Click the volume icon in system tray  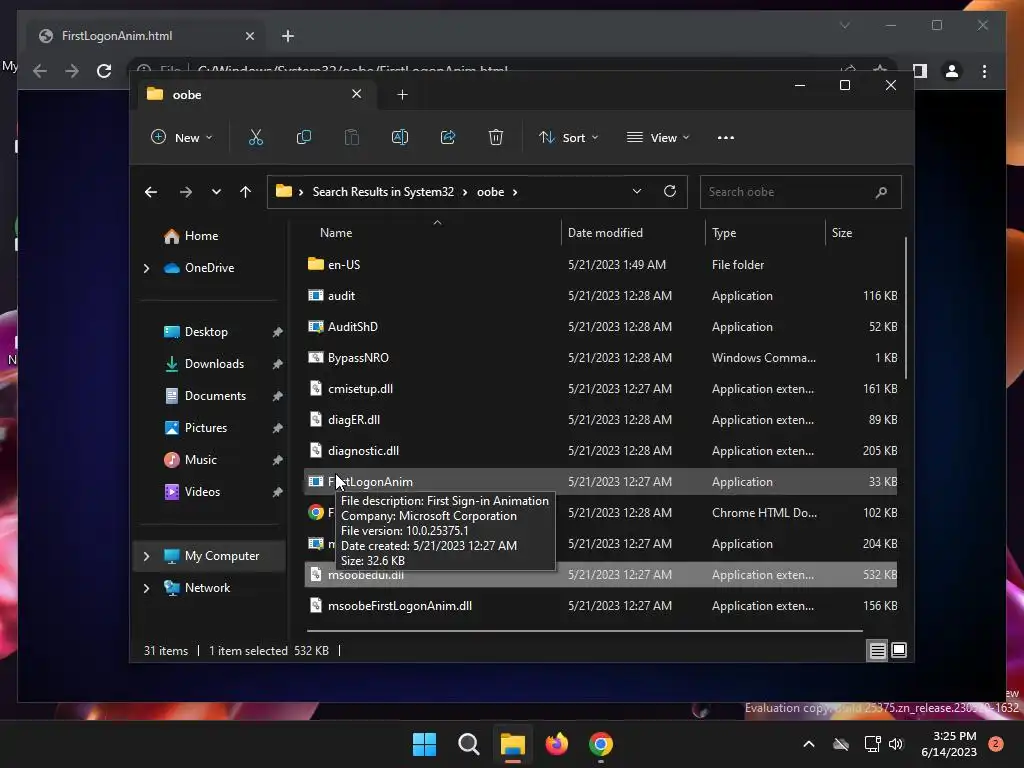point(896,744)
